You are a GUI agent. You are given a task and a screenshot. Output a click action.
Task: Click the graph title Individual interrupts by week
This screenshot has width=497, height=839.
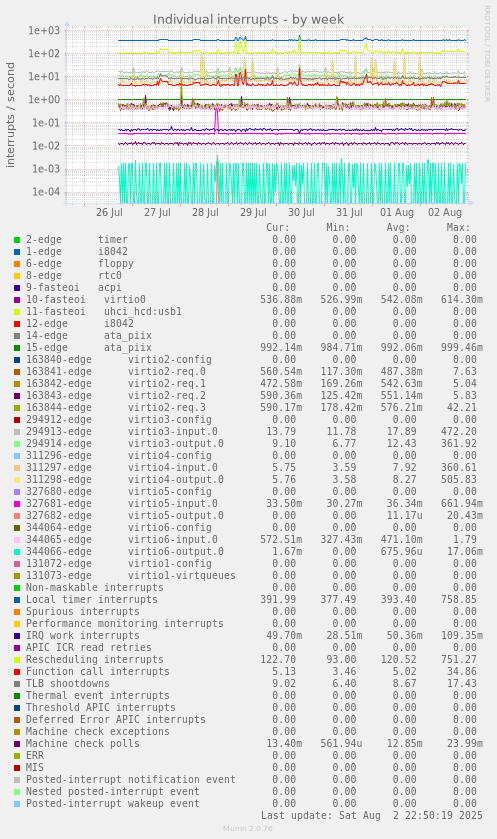[249, 20]
